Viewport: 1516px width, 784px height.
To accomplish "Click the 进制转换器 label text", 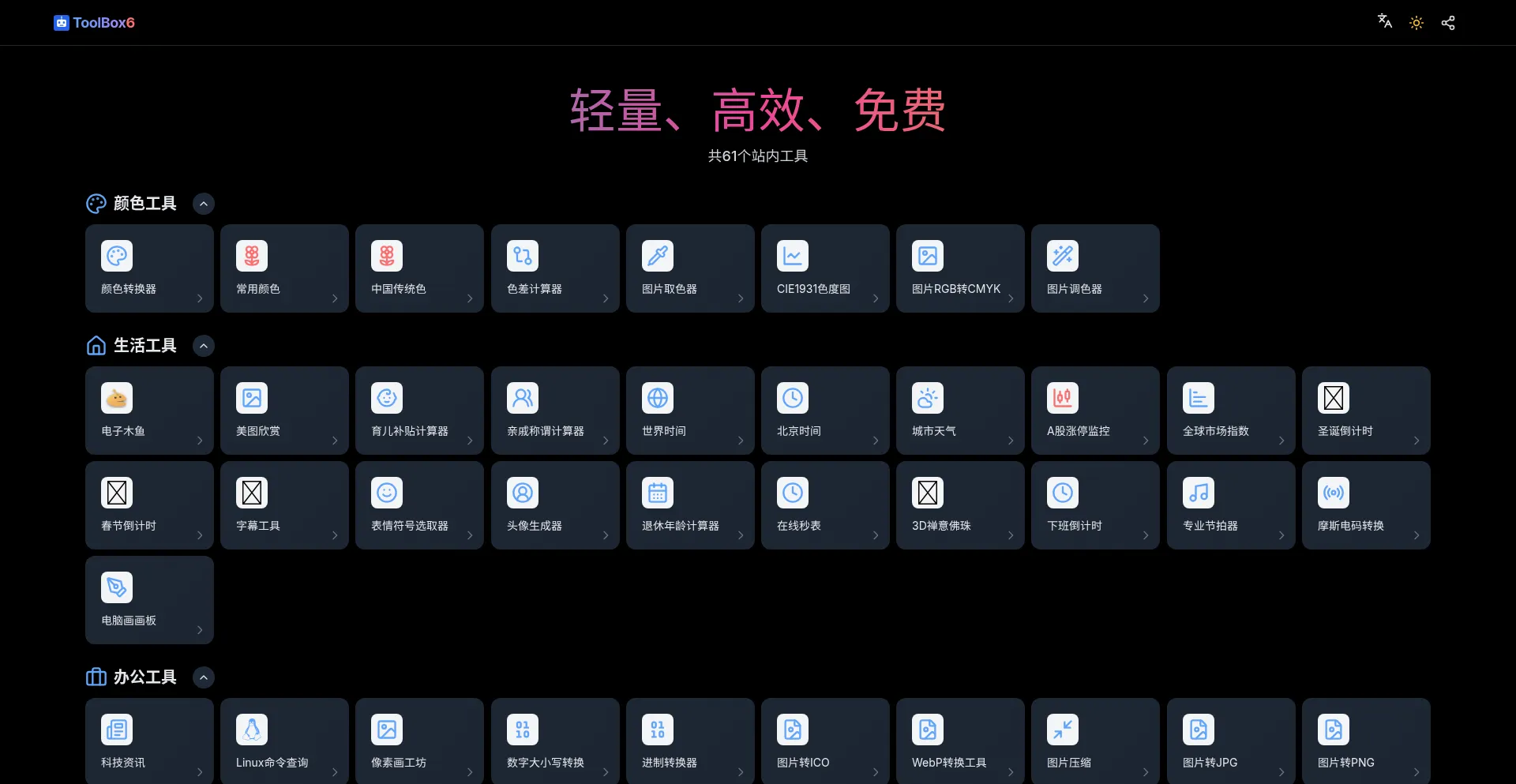I will tap(670, 763).
